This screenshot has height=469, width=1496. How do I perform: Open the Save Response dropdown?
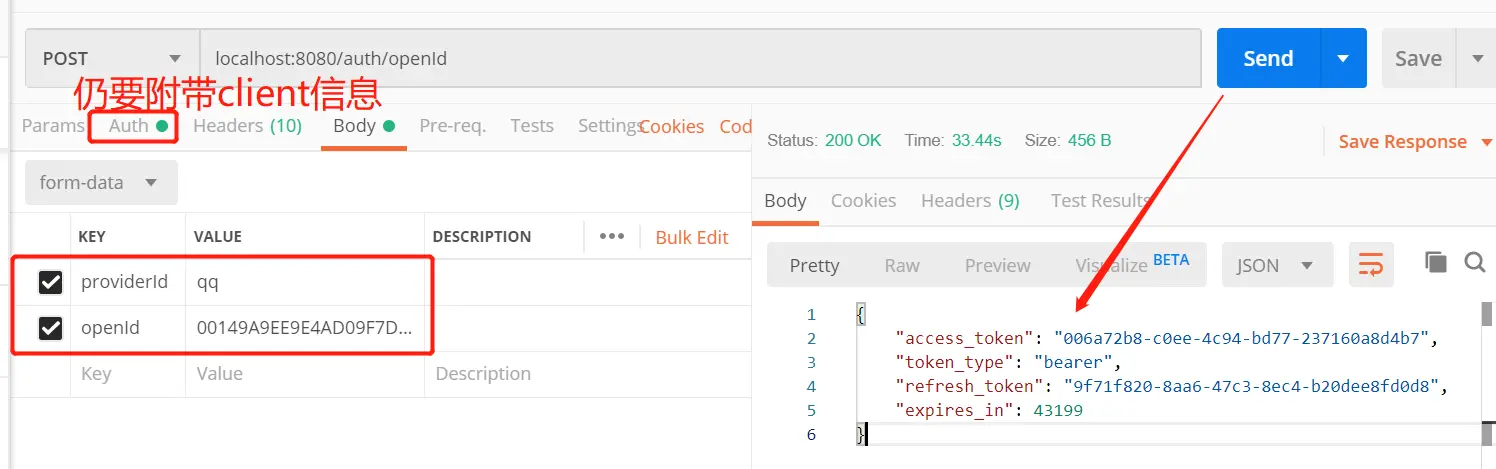[1402, 142]
